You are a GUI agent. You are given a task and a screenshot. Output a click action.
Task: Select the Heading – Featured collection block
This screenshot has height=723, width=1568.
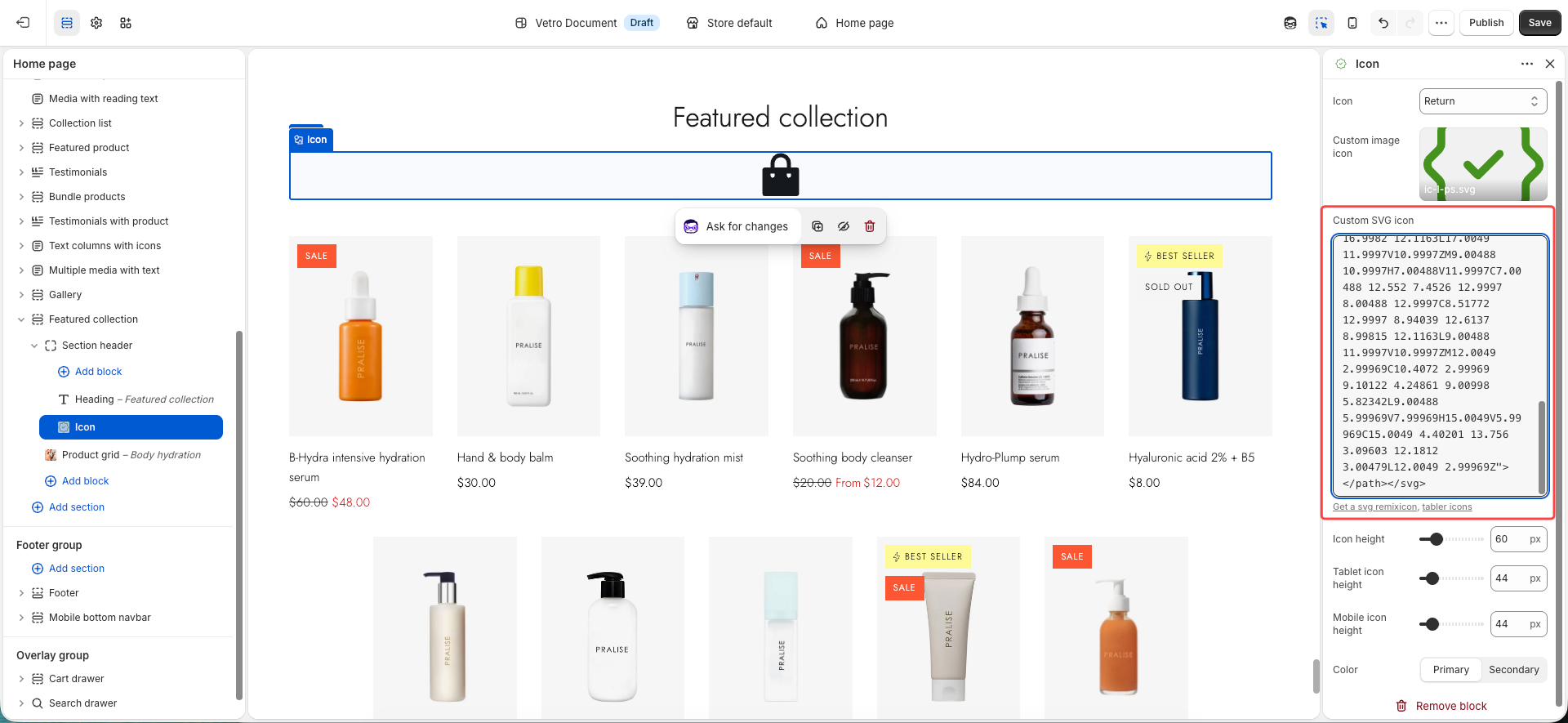point(145,399)
